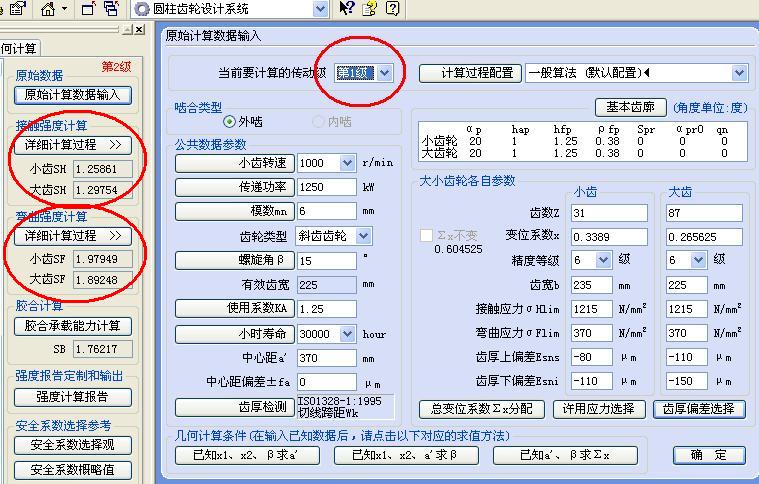Click the single window icon in toolbar

(x=89, y=9)
